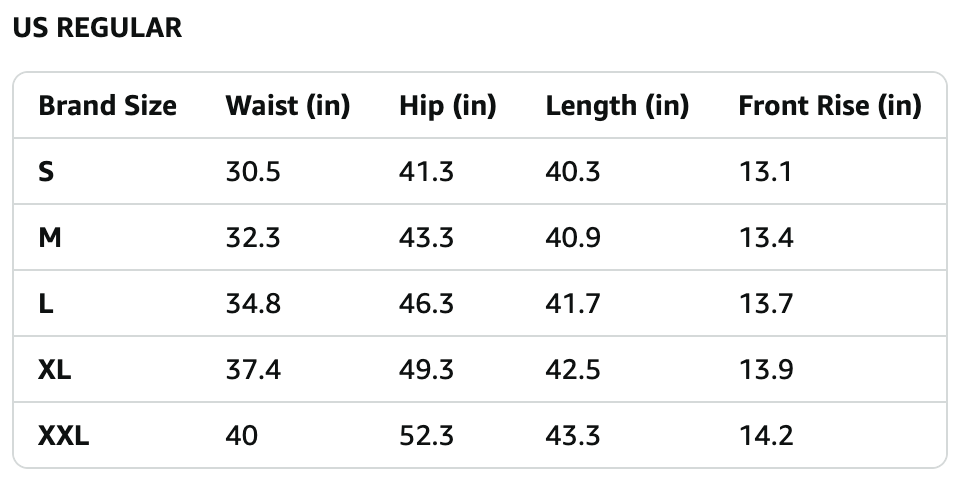Click the XL brand size row label
972x500 pixels.
(x=55, y=370)
